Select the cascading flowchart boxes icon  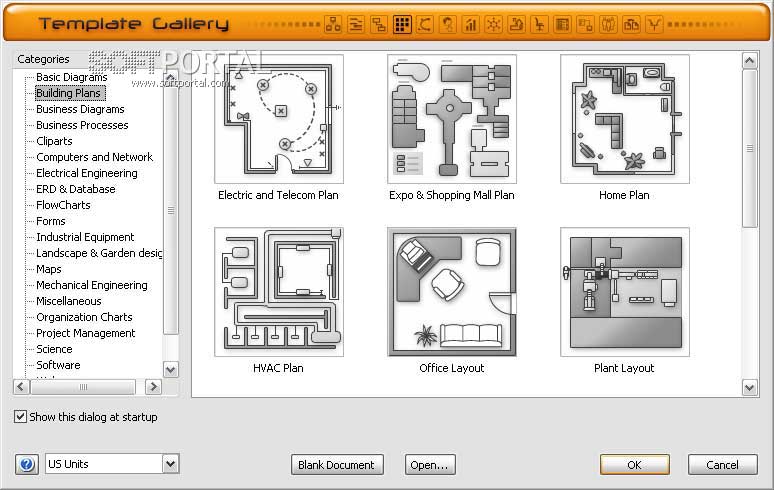tap(379, 24)
